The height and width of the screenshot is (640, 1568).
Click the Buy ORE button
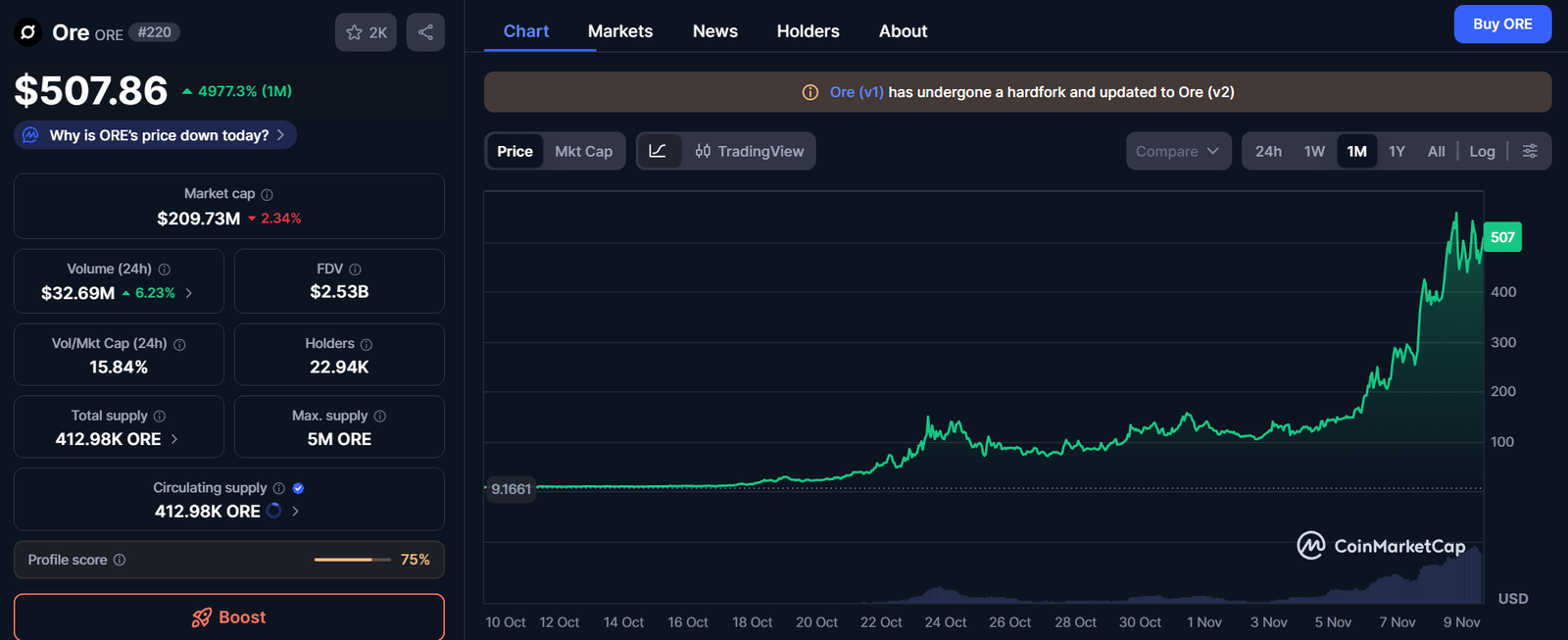pos(1501,25)
